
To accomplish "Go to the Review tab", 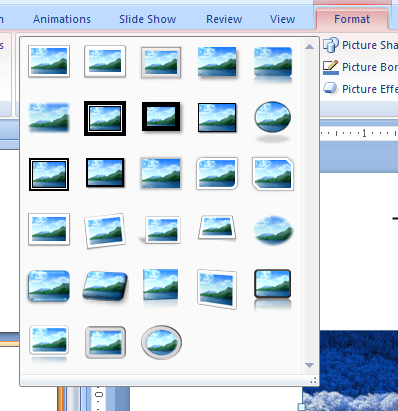I will coord(224,19).
